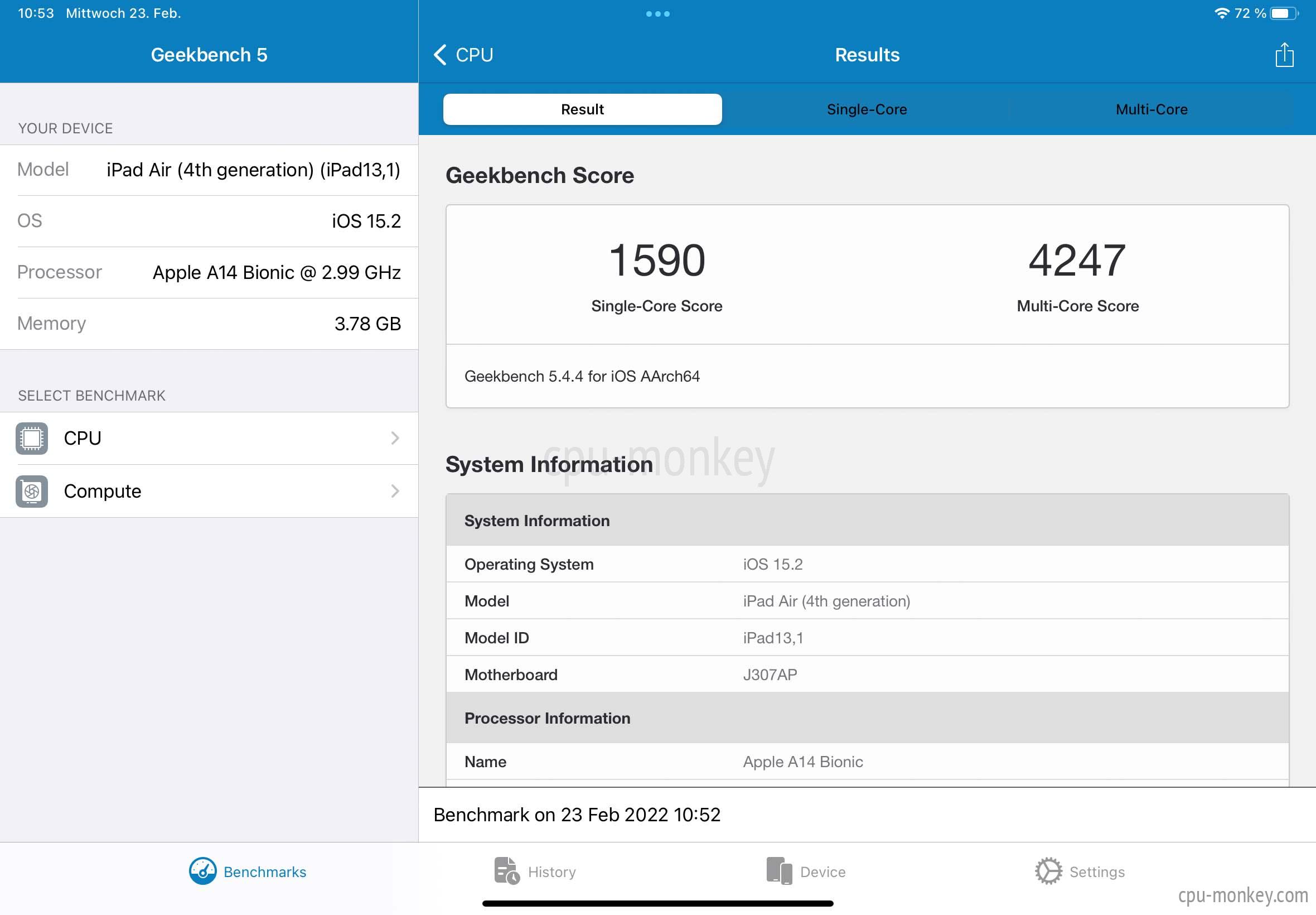Select the Motherboard value J307AP
This screenshot has height=915, width=1316.
tap(770, 675)
